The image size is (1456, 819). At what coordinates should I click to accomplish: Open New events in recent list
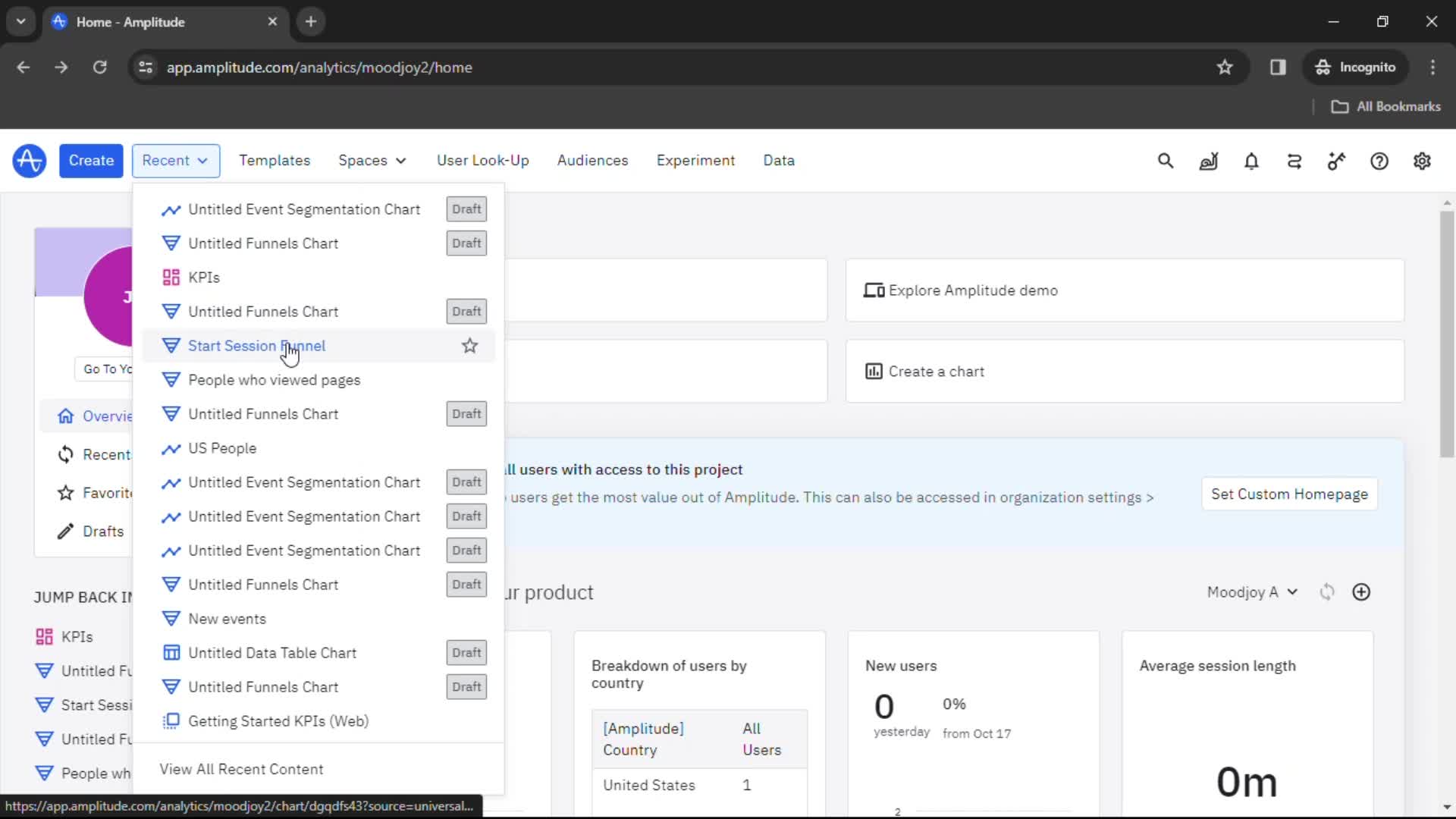[x=318, y=619]
